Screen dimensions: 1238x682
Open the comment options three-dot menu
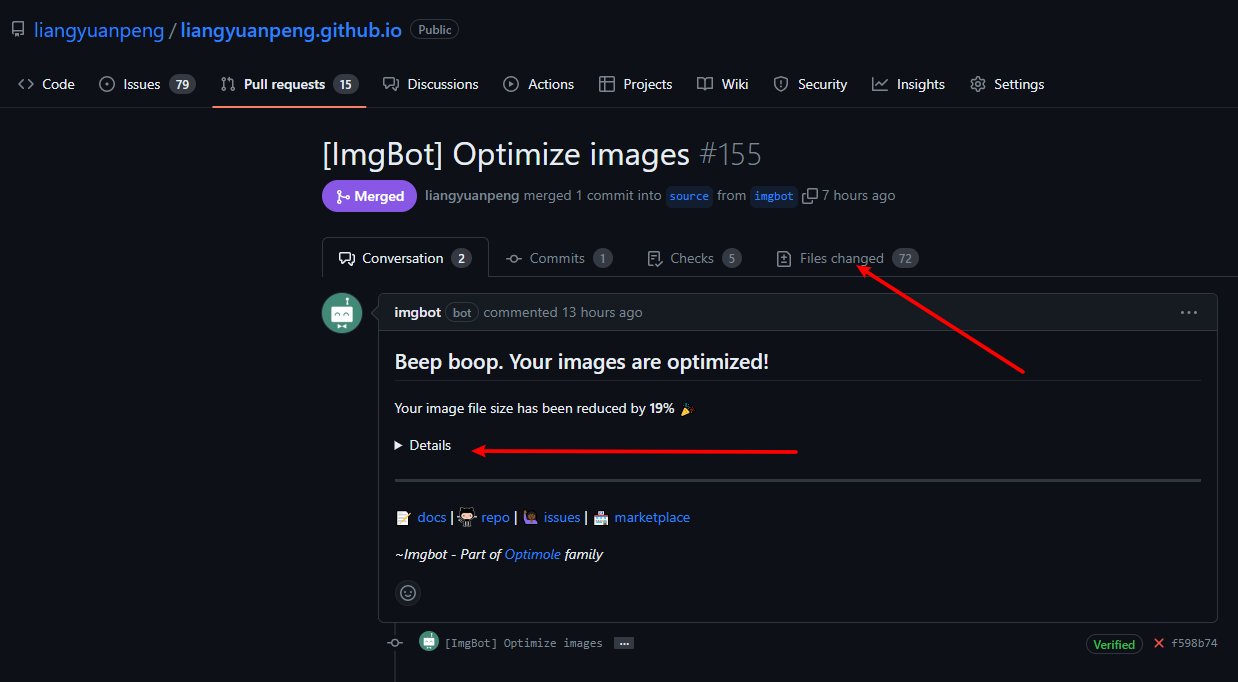pyautogui.click(x=1188, y=313)
